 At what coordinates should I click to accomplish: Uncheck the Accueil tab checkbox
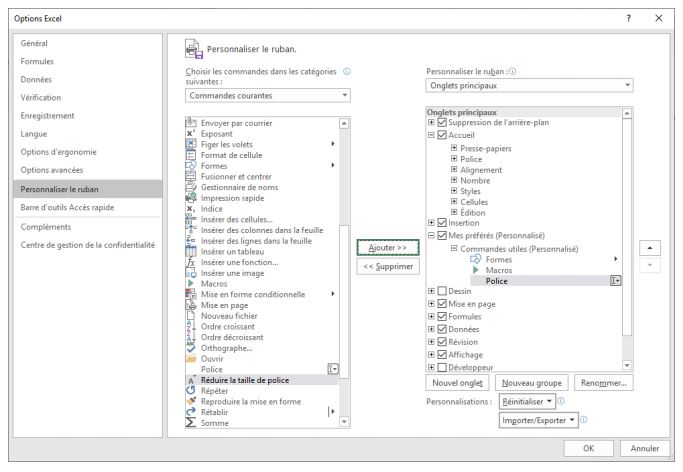tap(443, 135)
